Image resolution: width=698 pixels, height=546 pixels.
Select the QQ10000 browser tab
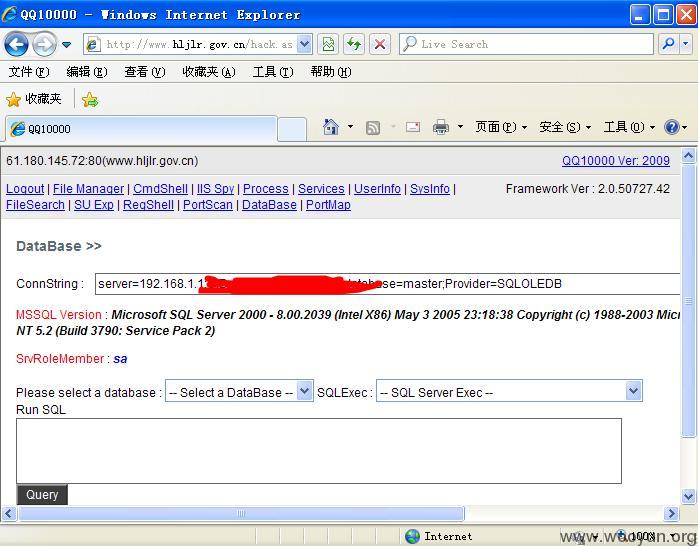click(x=141, y=129)
